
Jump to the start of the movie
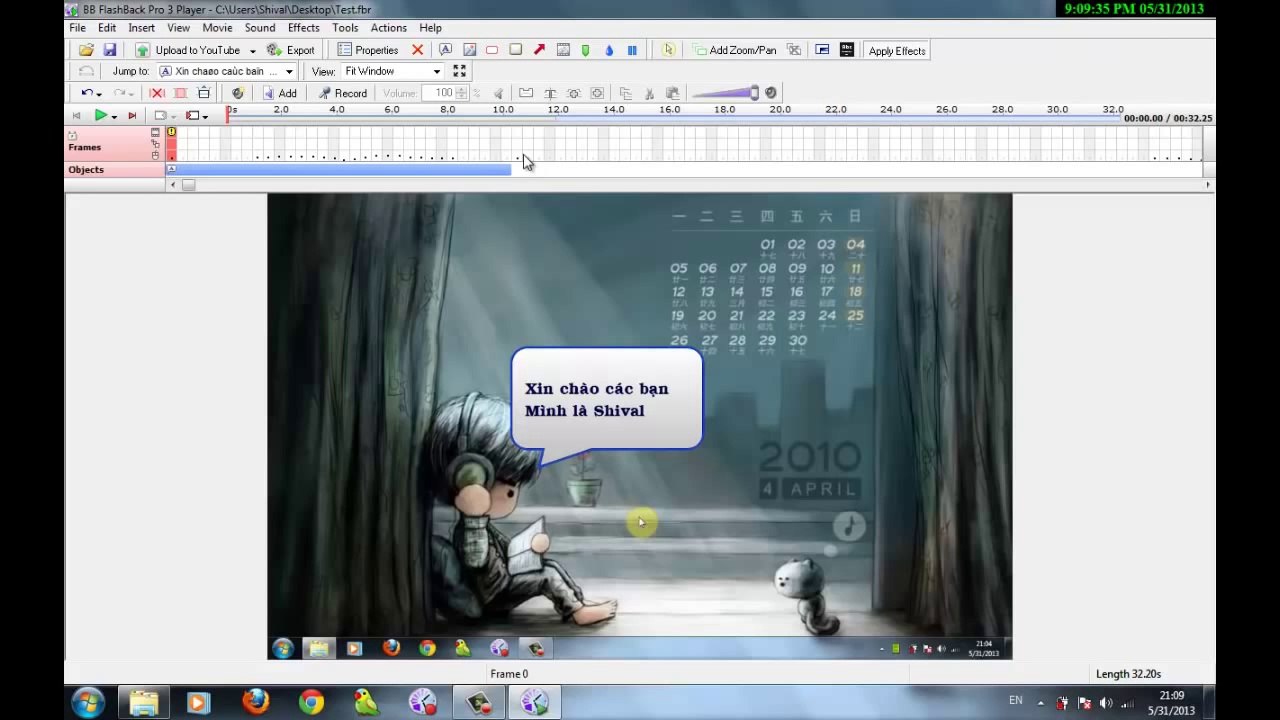77,116
